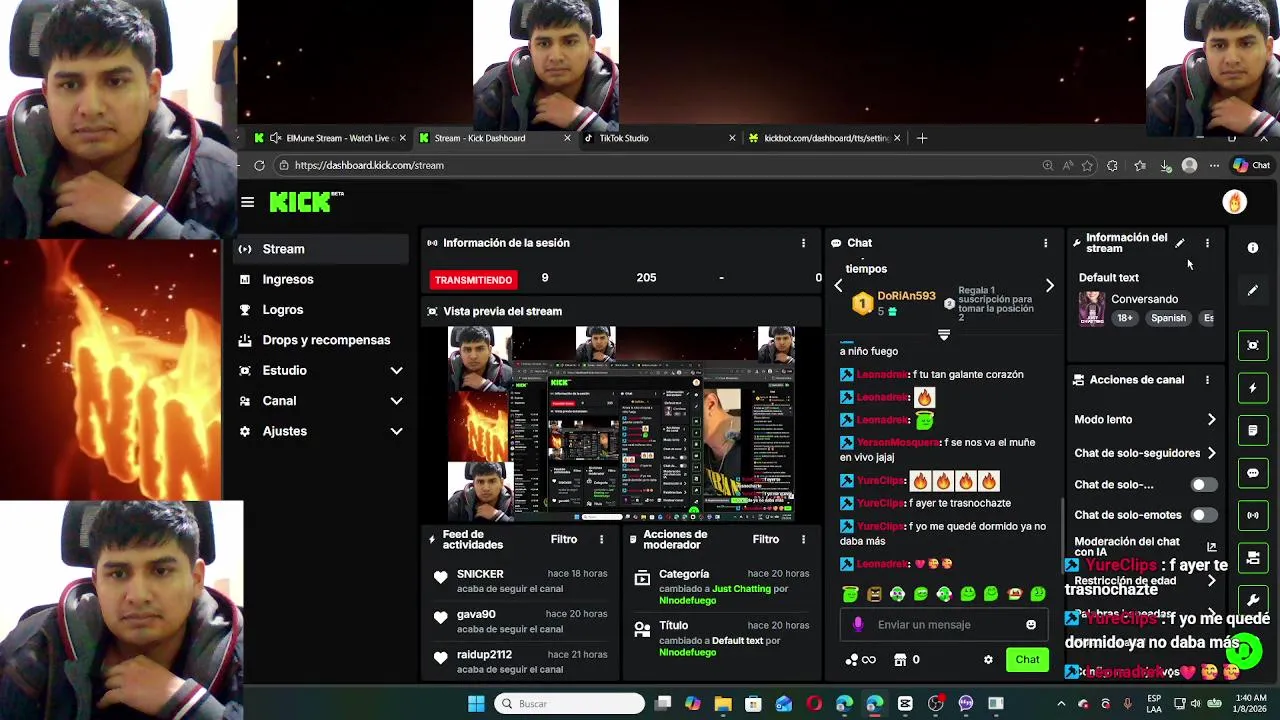Click the Kick logo
The height and width of the screenshot is (720, 1280).
click(305, 202)
